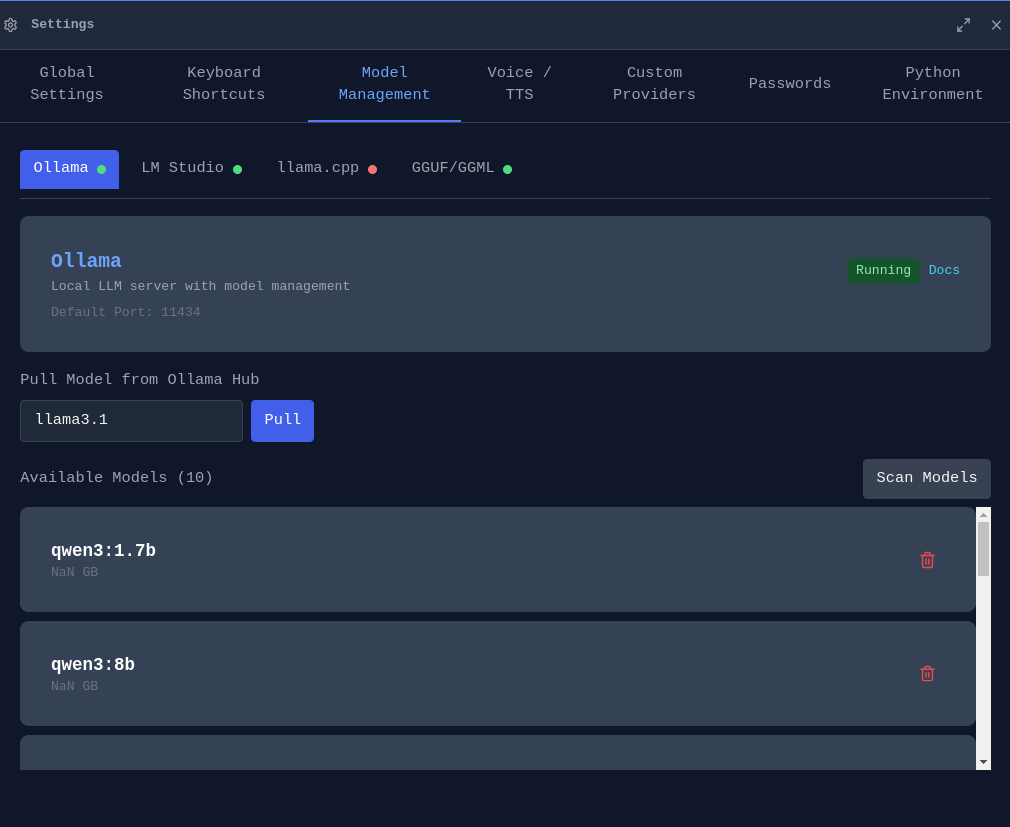This screenshot has width=1010, height=827.
Task: Delete the qwen3:1.7b model via trash icon
Action: (x=927, y=560)
